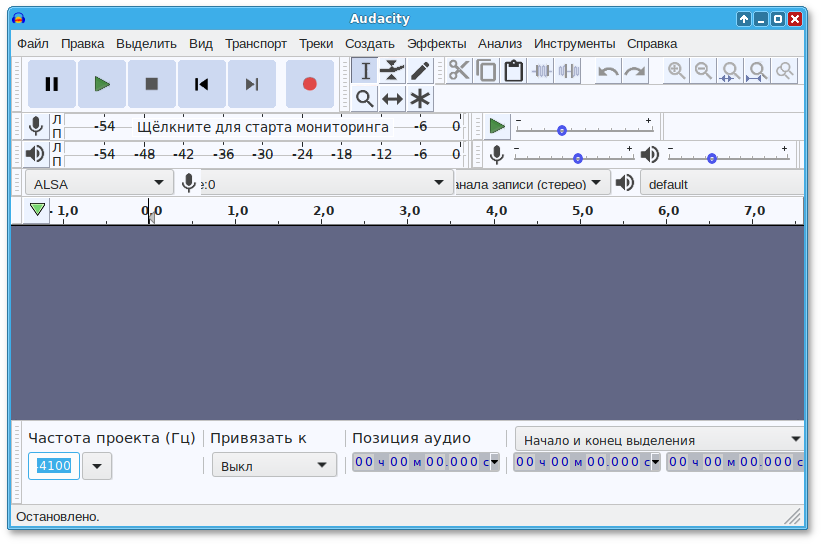
Task: Open the Файл menu
Action: pyautogui.click(x=33, y=43)
